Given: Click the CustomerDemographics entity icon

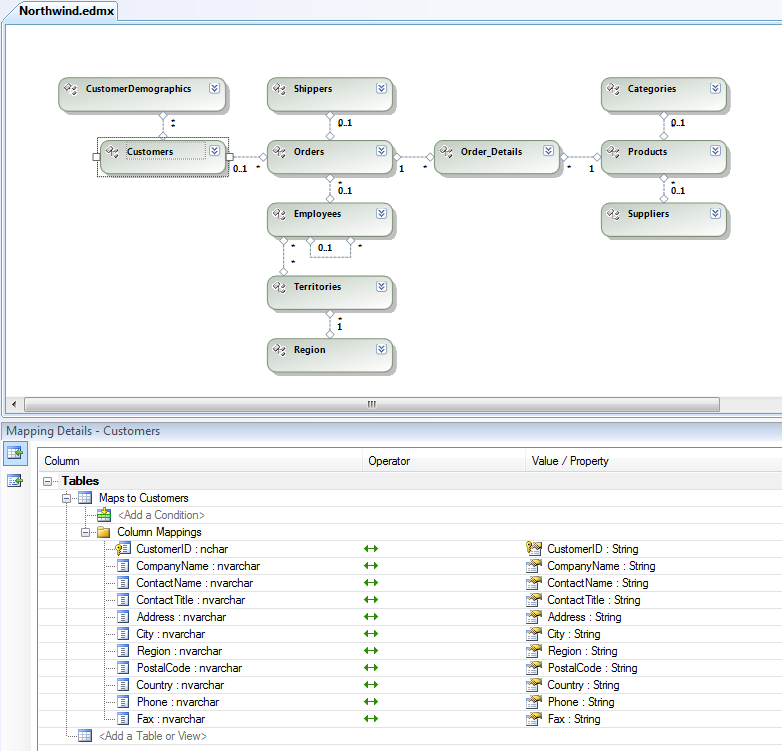Looking at the screenshot, I should click(x=71, y=89).
